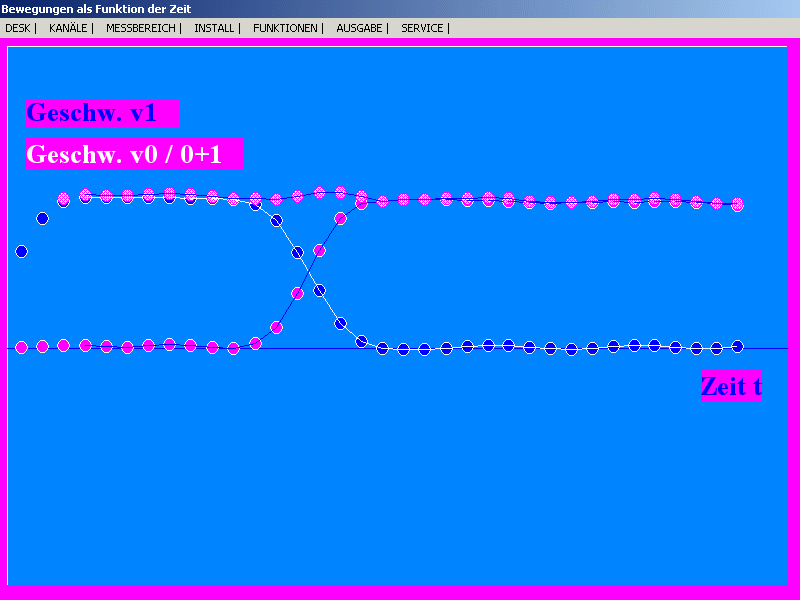Open the SERVICE menu
The image size is (800, 600).
point(422,28)
